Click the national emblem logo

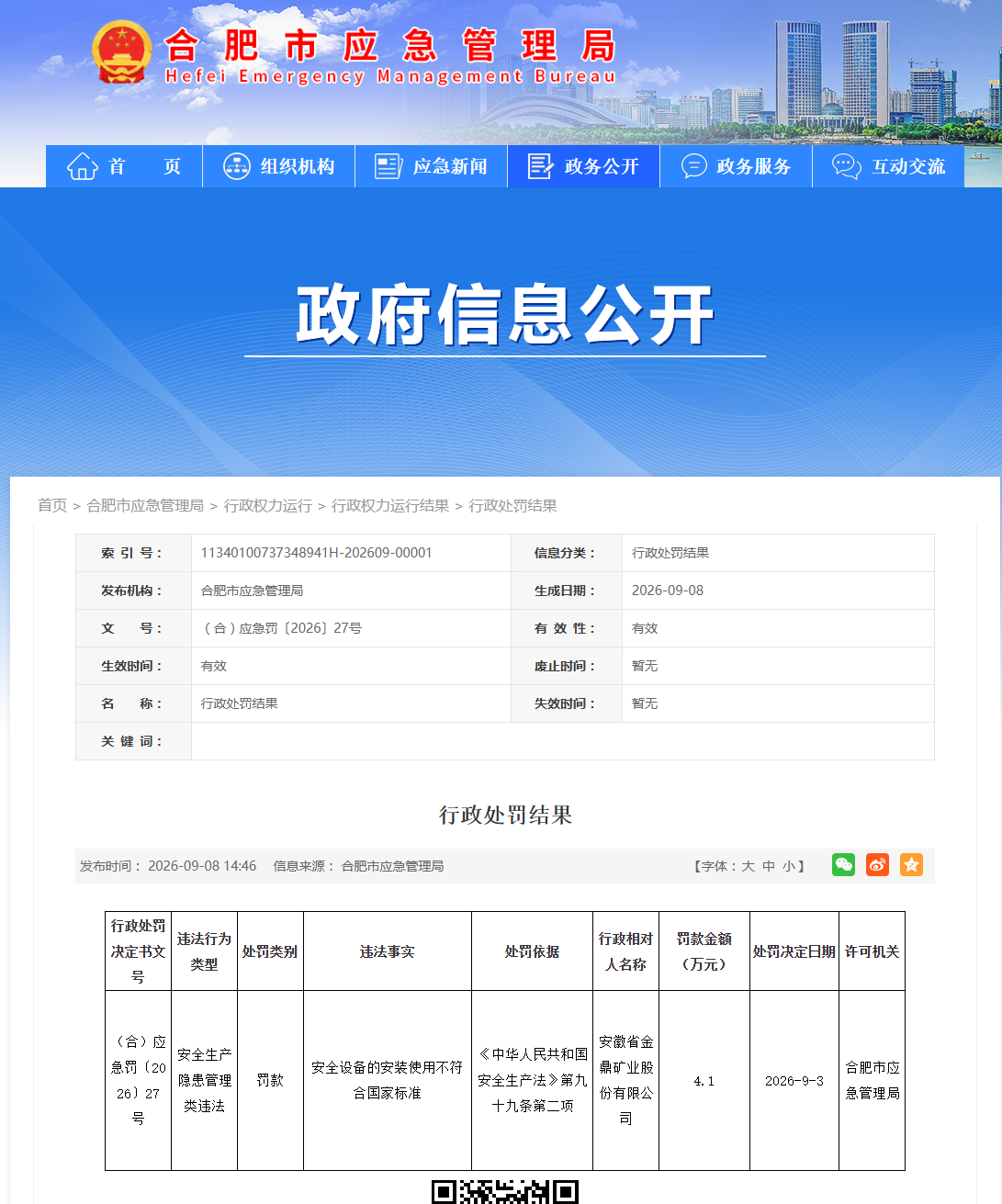tap(121, 51)
